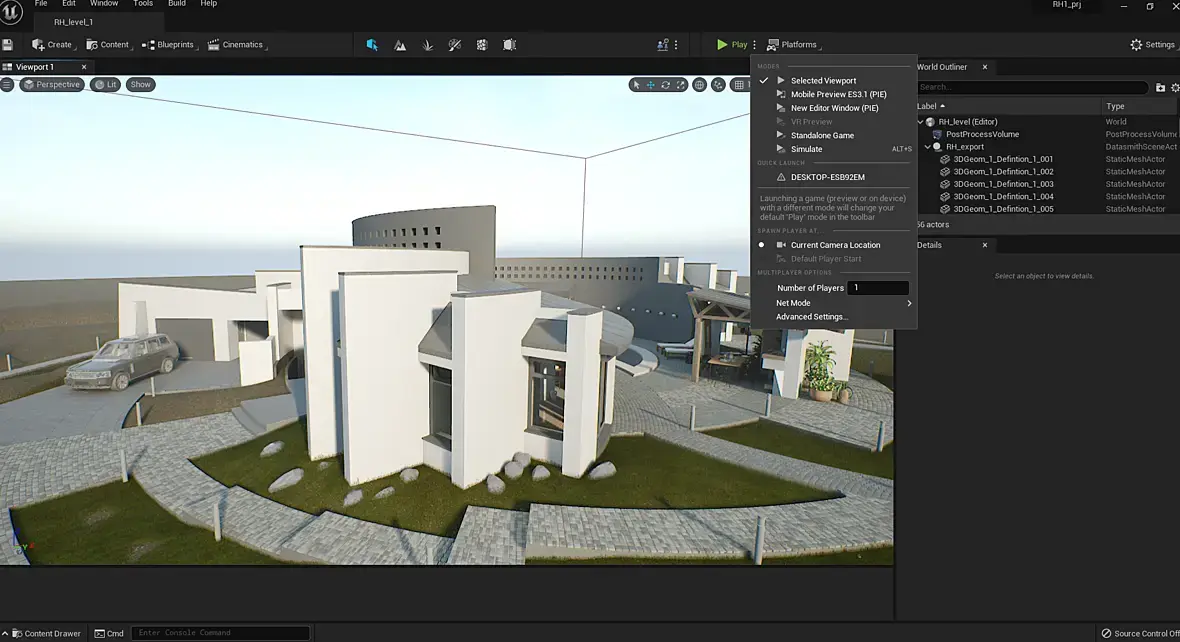Open the Content dropdown
Viewport: 1180px width, 642px height.
(108, 44)
